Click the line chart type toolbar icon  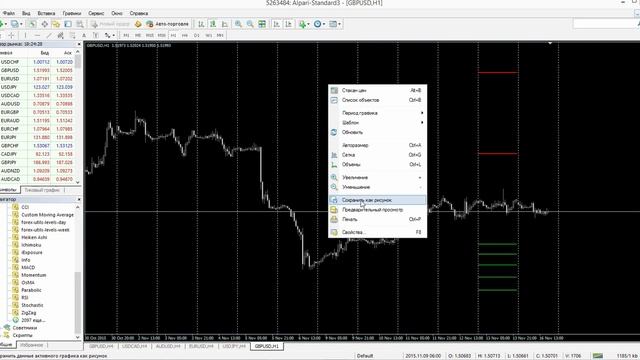225,24
